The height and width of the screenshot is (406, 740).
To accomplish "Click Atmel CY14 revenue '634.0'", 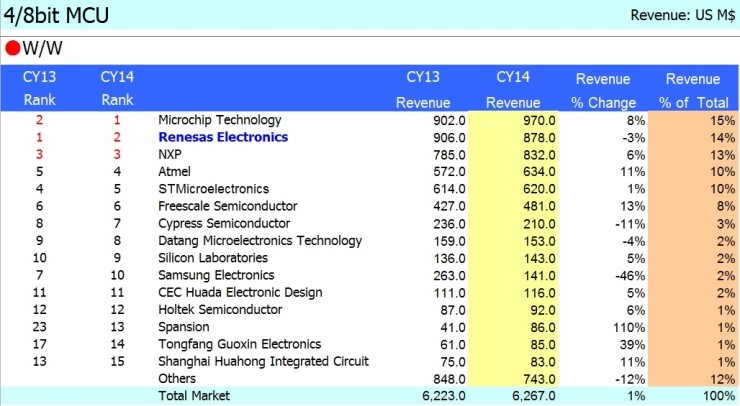I will coord(539,172).
